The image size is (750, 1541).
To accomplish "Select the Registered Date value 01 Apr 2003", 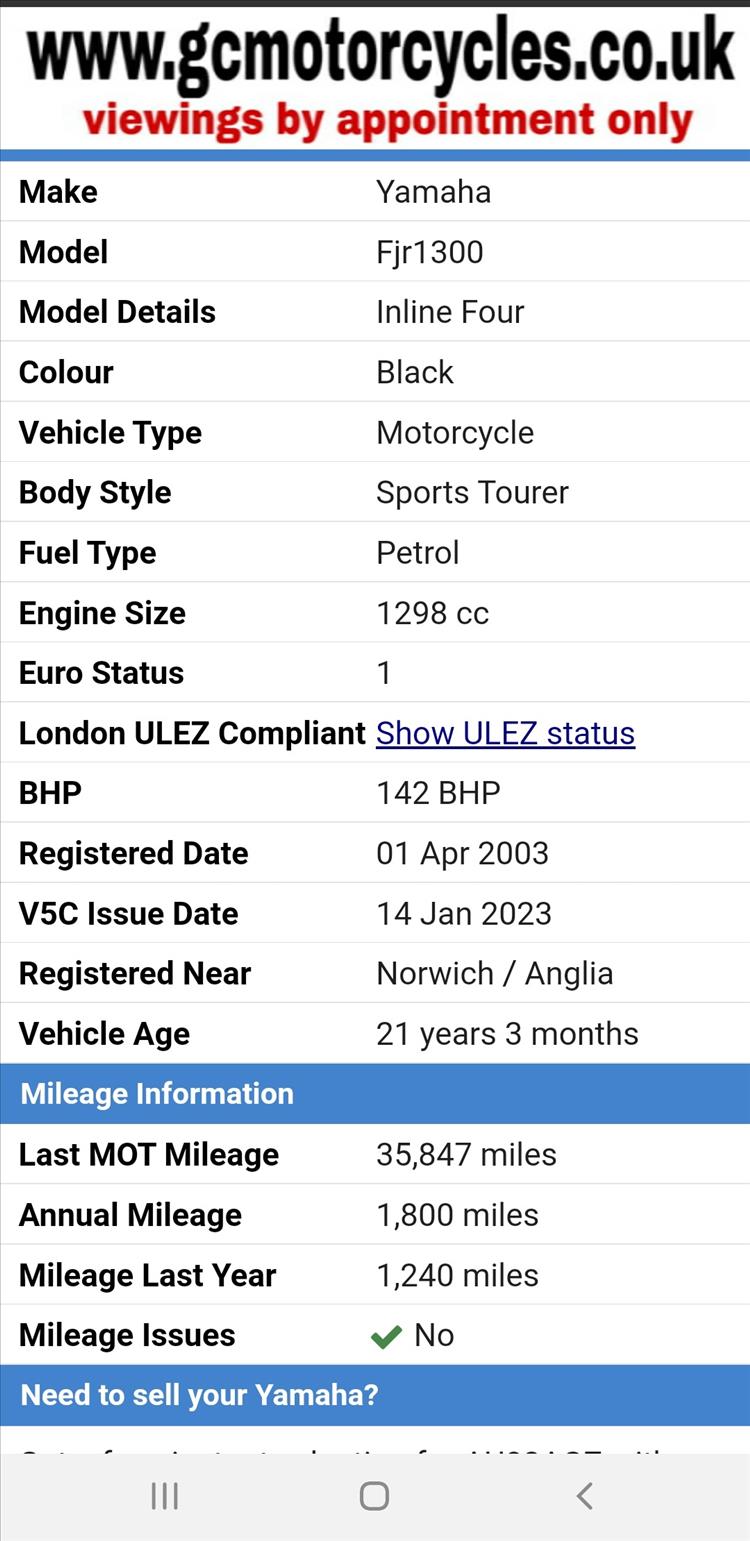I will click(462, 853).
